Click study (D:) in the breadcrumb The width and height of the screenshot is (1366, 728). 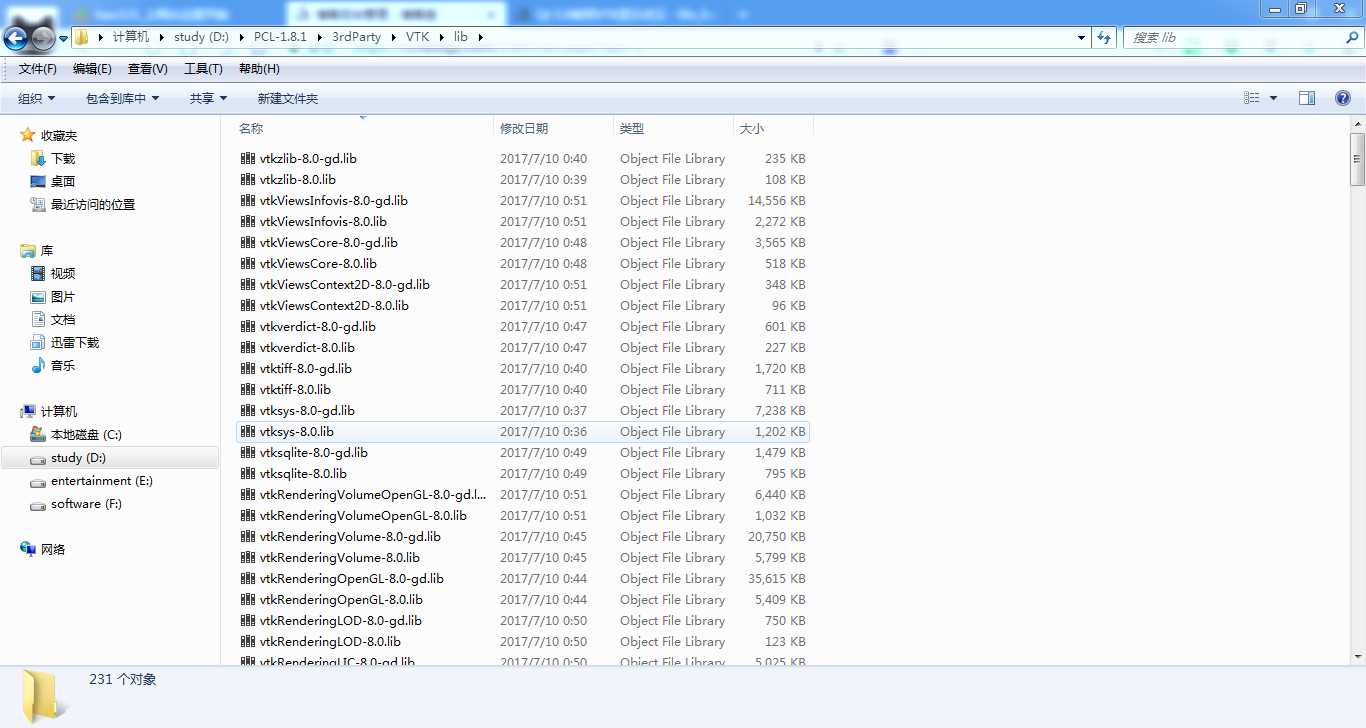coord(201,37)
